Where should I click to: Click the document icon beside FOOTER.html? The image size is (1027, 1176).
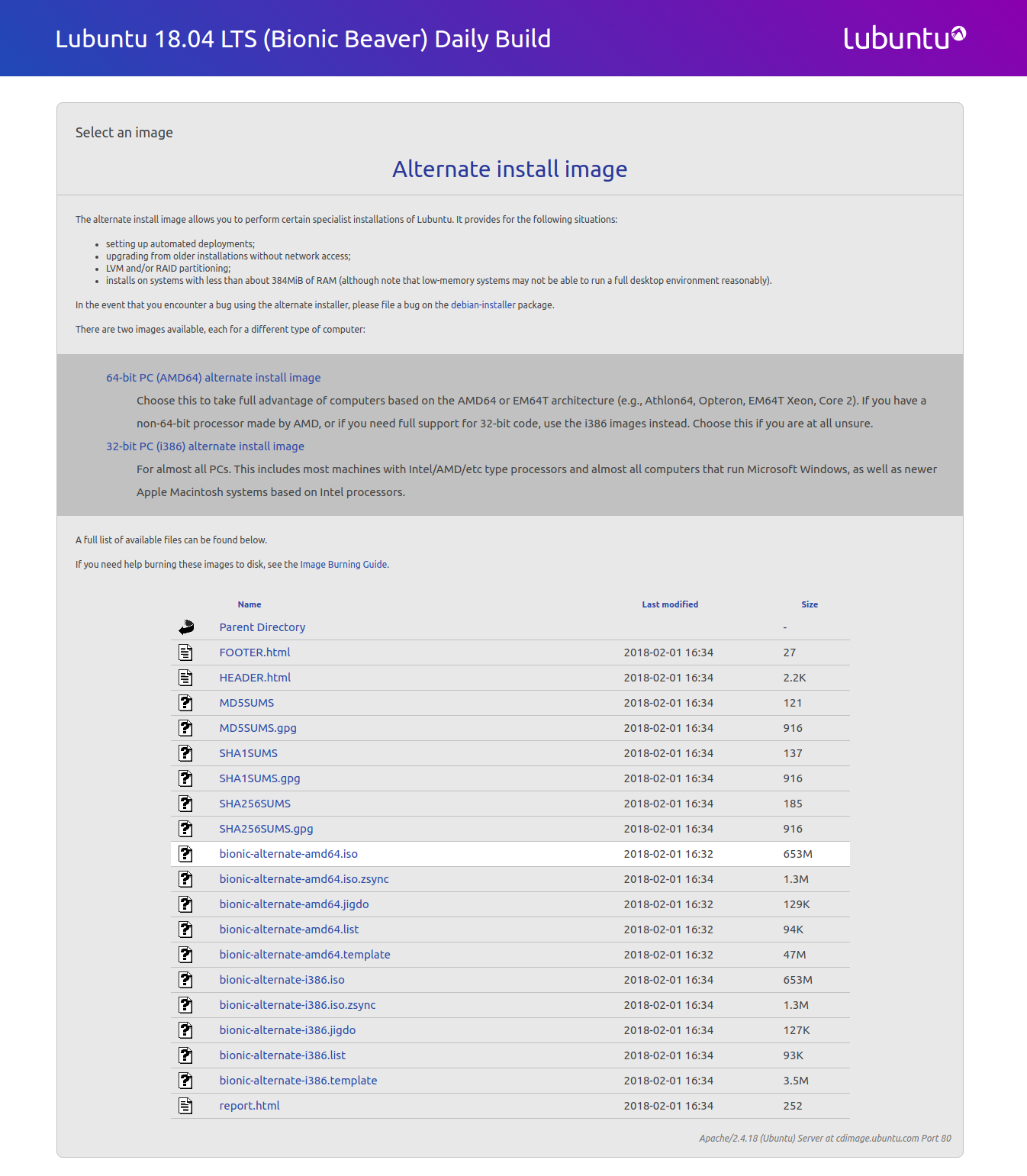(x=185, y=652)
